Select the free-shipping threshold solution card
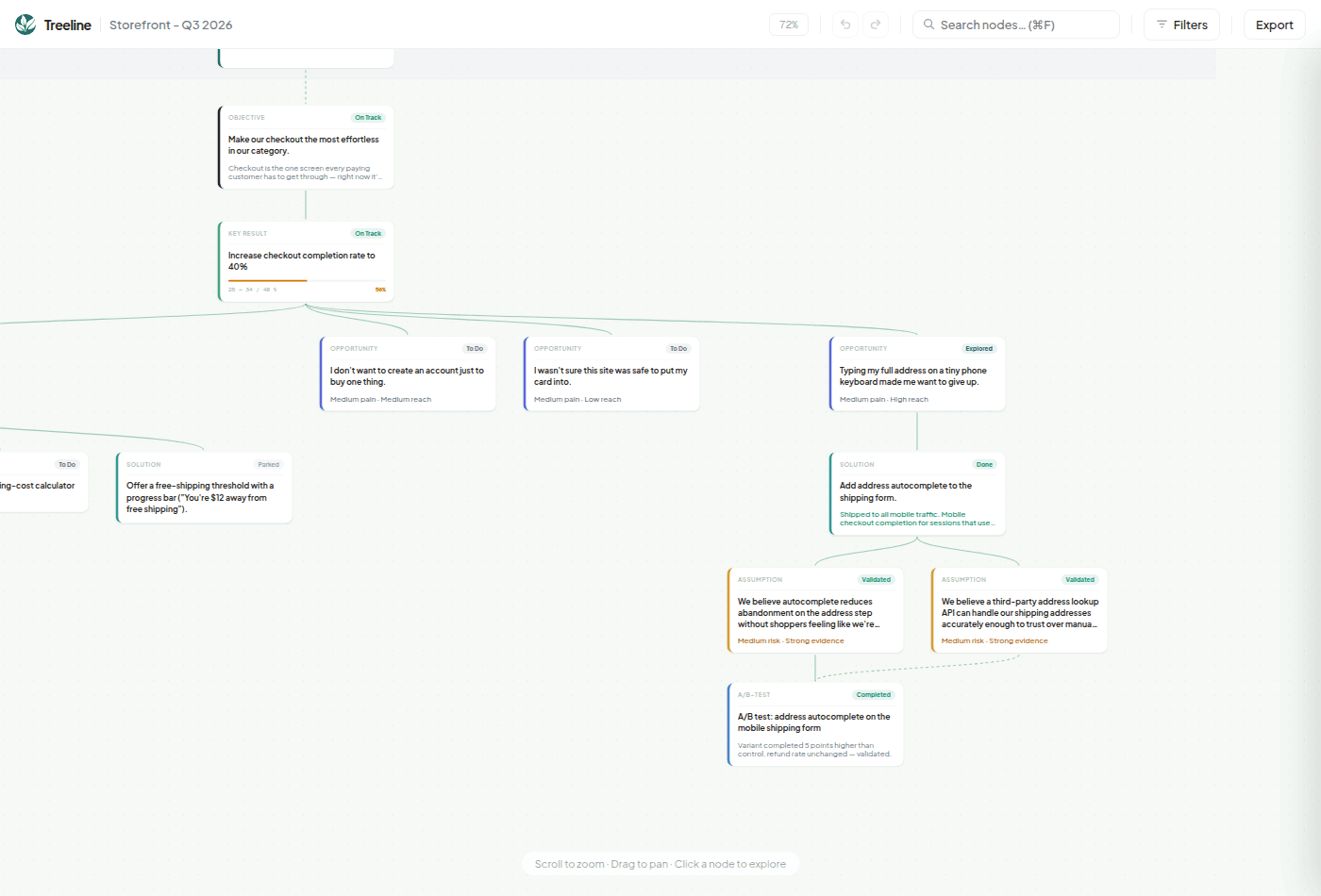This screenshot has width=1321, height=896. click(204, 488)
